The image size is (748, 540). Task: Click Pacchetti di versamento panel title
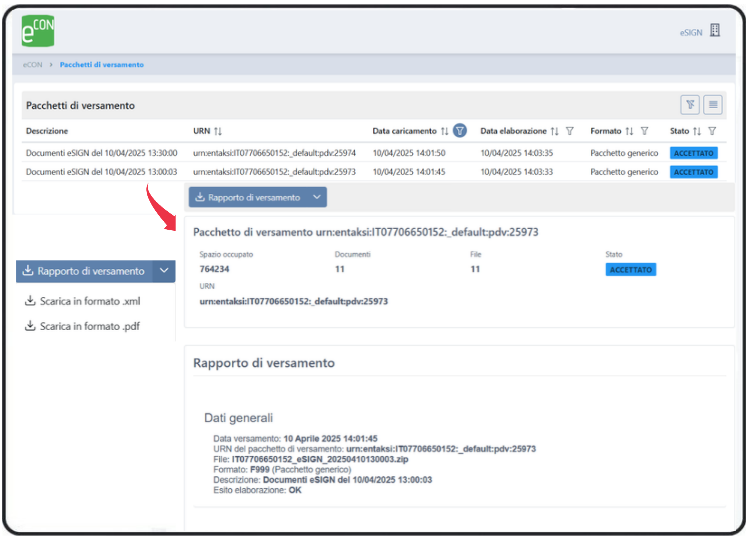point(80,106)
